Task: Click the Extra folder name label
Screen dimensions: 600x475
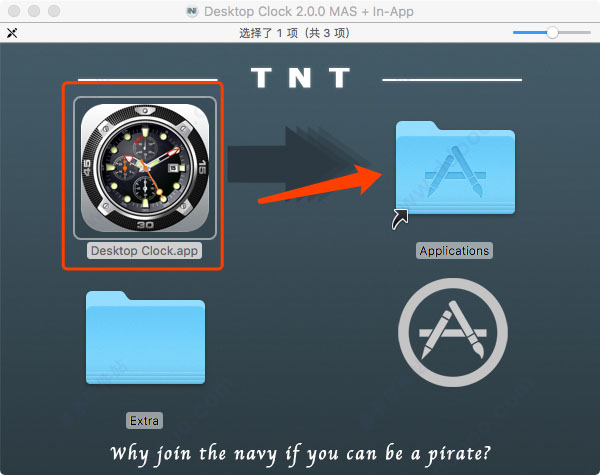Action: click(x=144, y=421)
